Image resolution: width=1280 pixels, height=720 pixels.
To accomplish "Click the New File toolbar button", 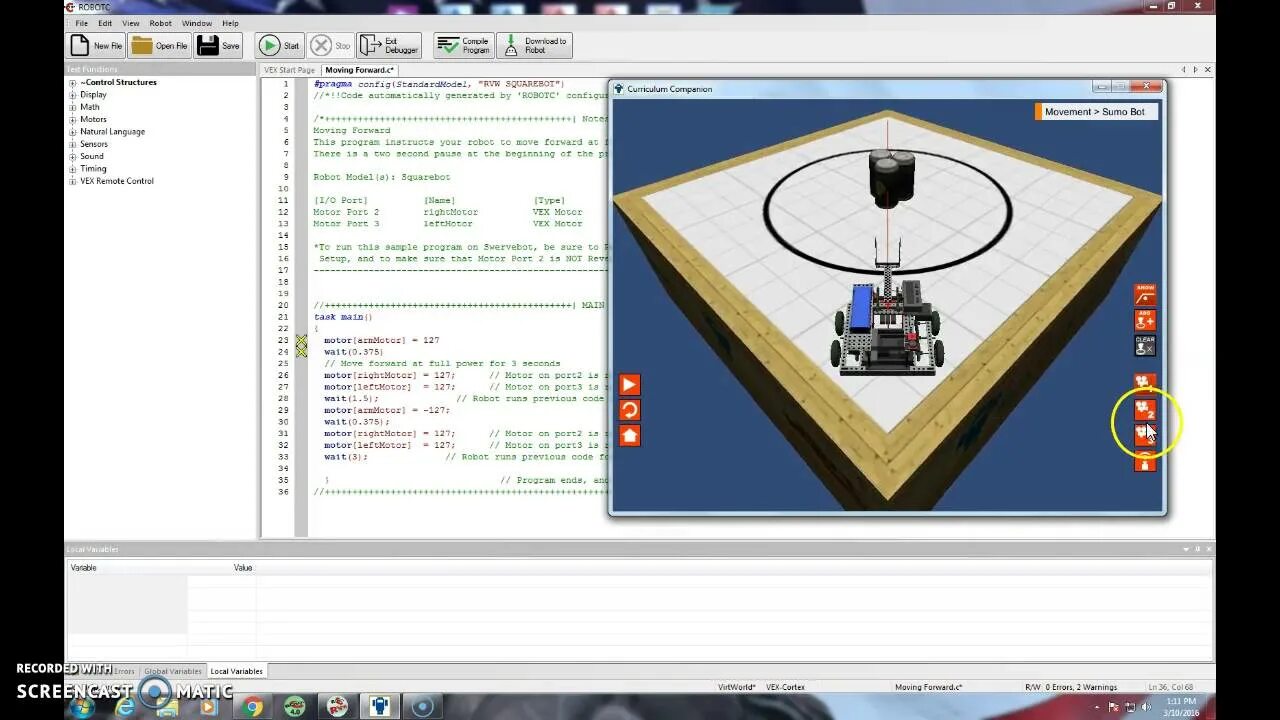I will (96, 45).
